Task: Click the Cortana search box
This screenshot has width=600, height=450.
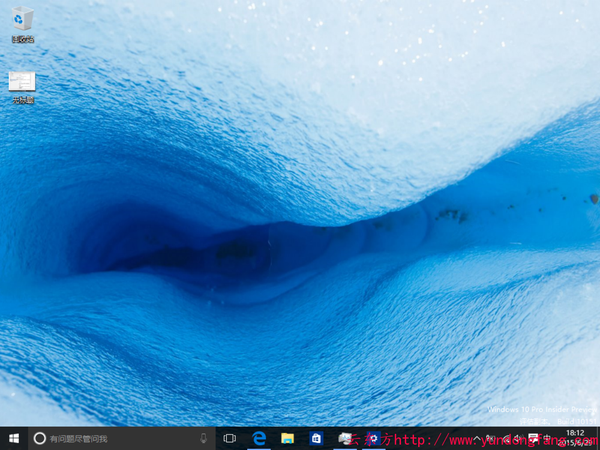Action: pyautogui.click(x=122, y=439)
